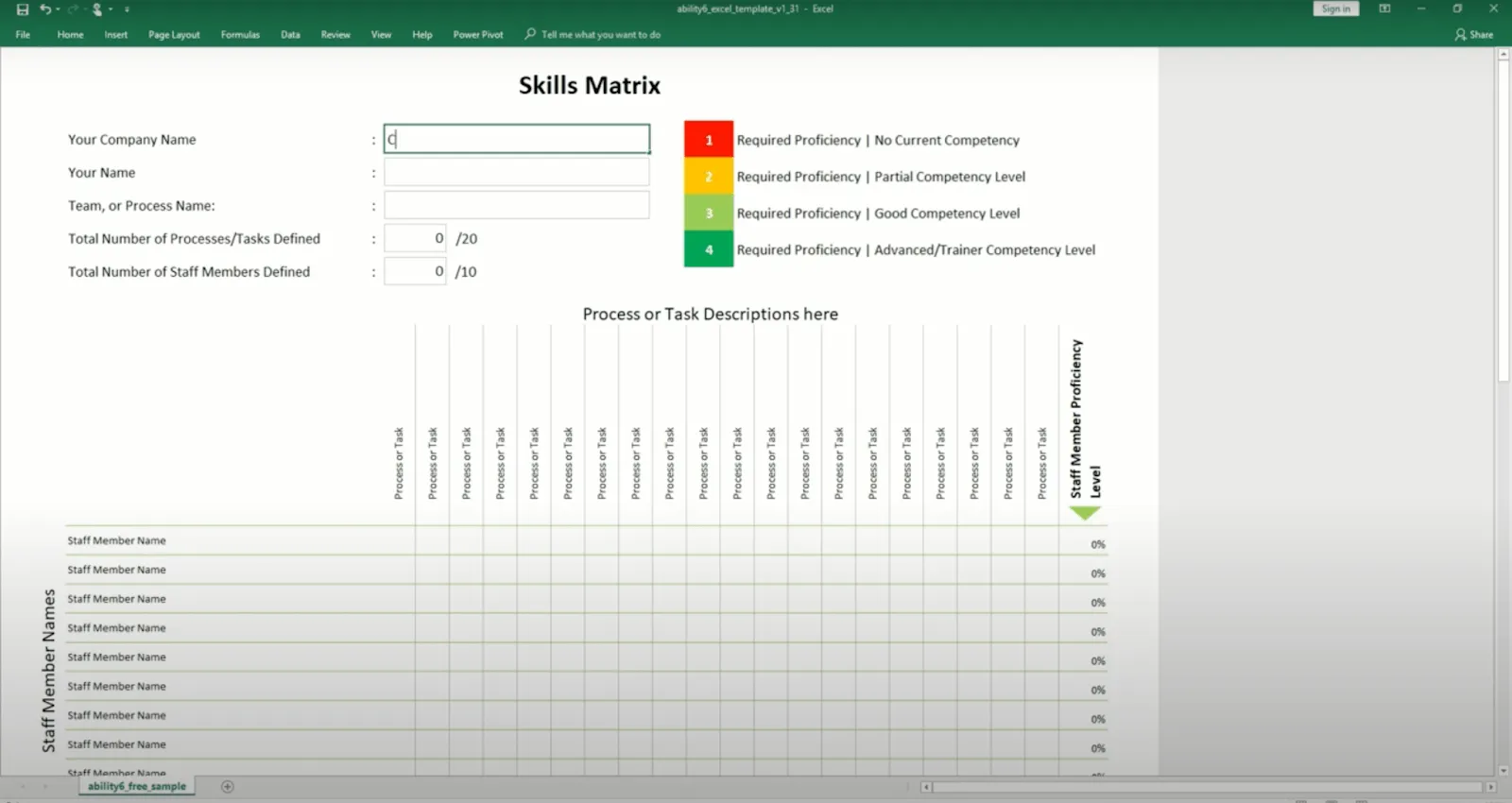The width and height of the screenshot is (1512, 803).
Task: Click the Sign in button
Action: [x=1335, y=9]
